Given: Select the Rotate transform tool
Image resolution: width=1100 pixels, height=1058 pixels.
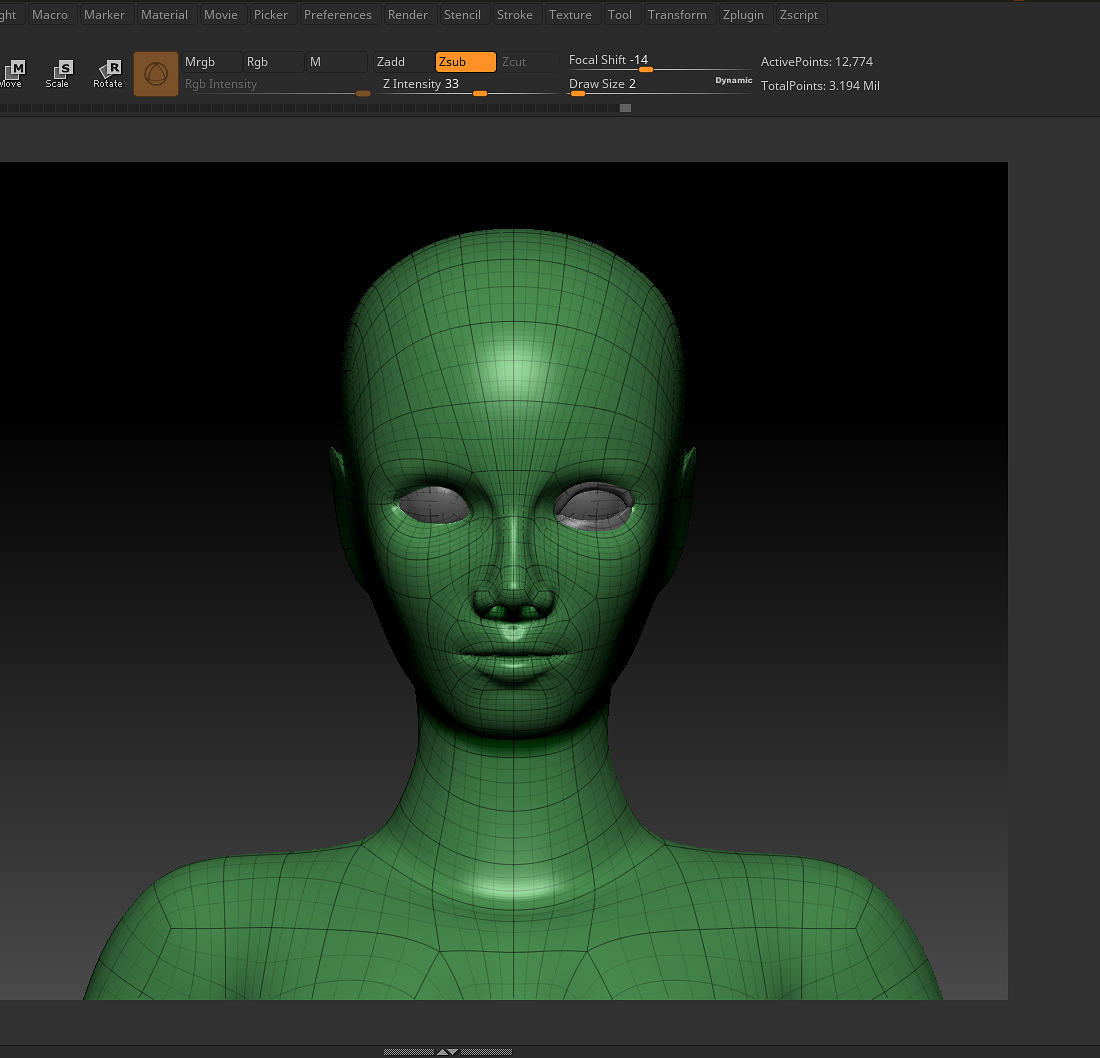Looking at the screenshot, I should (108, 73).
